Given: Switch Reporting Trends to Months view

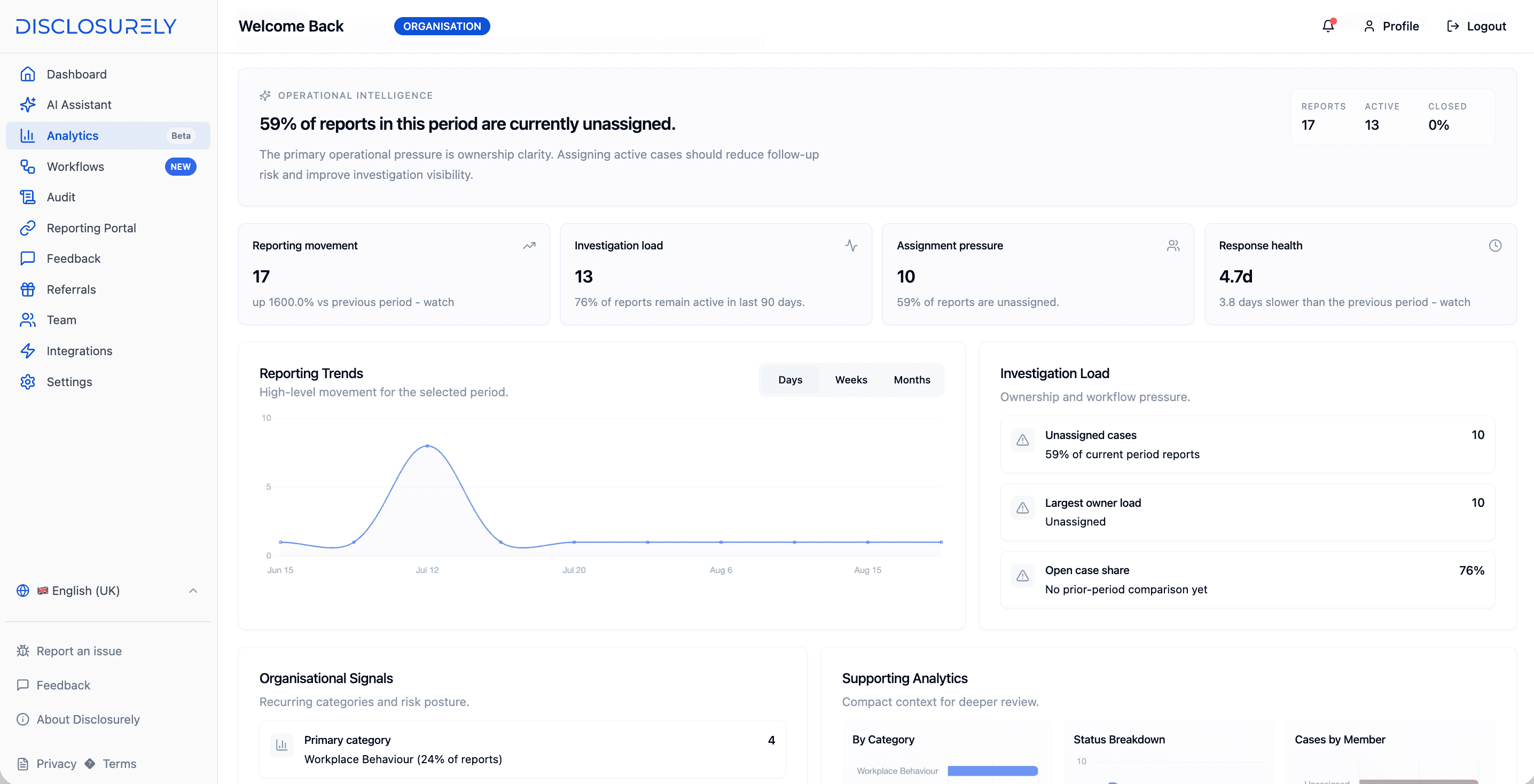Looking at the screenshot, I should (x=912, y=380).
